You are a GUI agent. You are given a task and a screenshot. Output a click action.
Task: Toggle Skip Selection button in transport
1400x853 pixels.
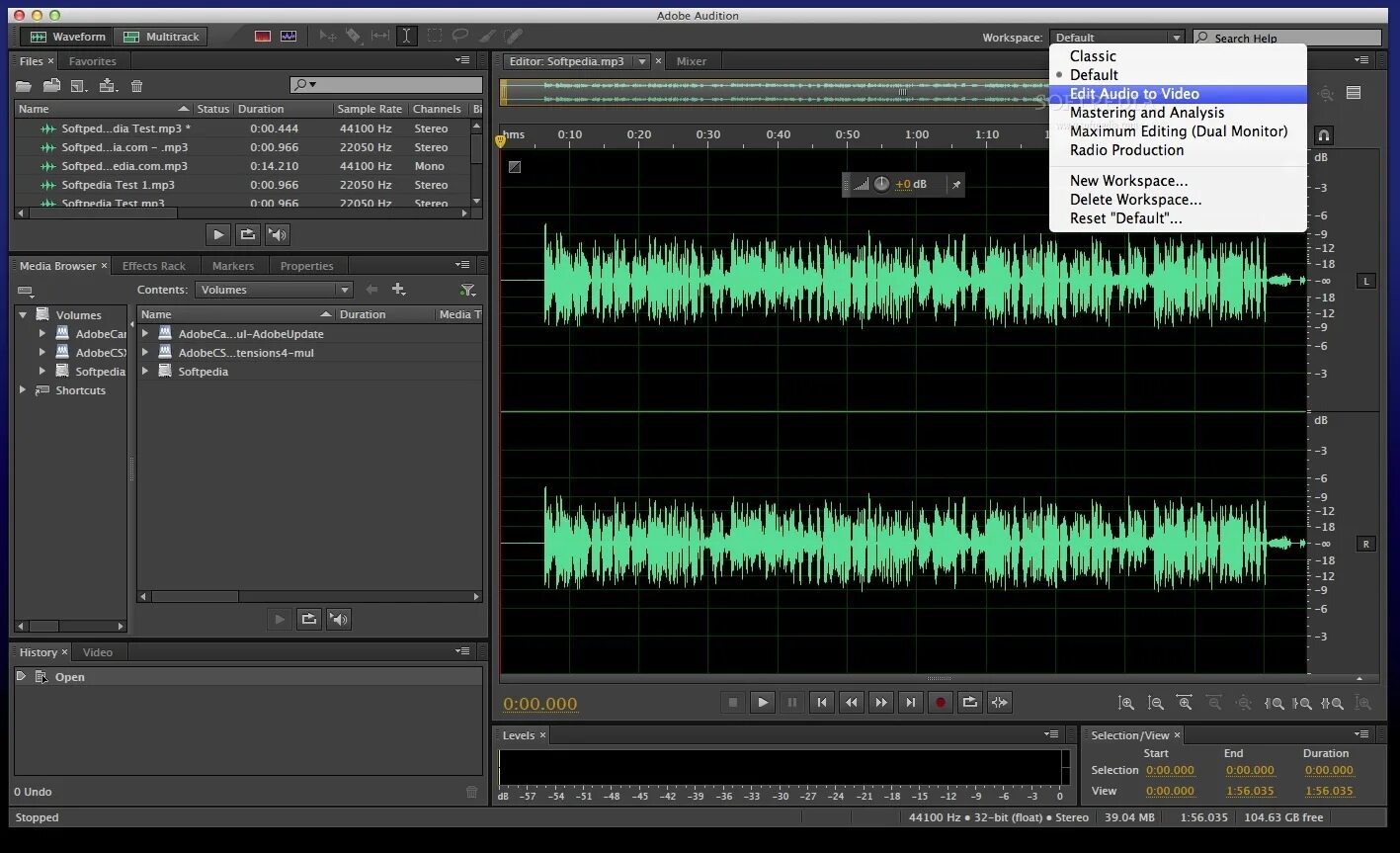click(1000, 703)
